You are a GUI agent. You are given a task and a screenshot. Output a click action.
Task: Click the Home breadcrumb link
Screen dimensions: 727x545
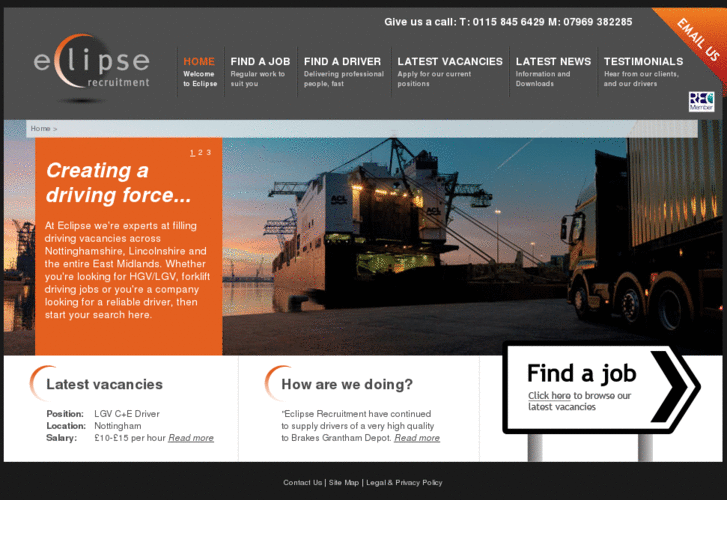[40, 128]
